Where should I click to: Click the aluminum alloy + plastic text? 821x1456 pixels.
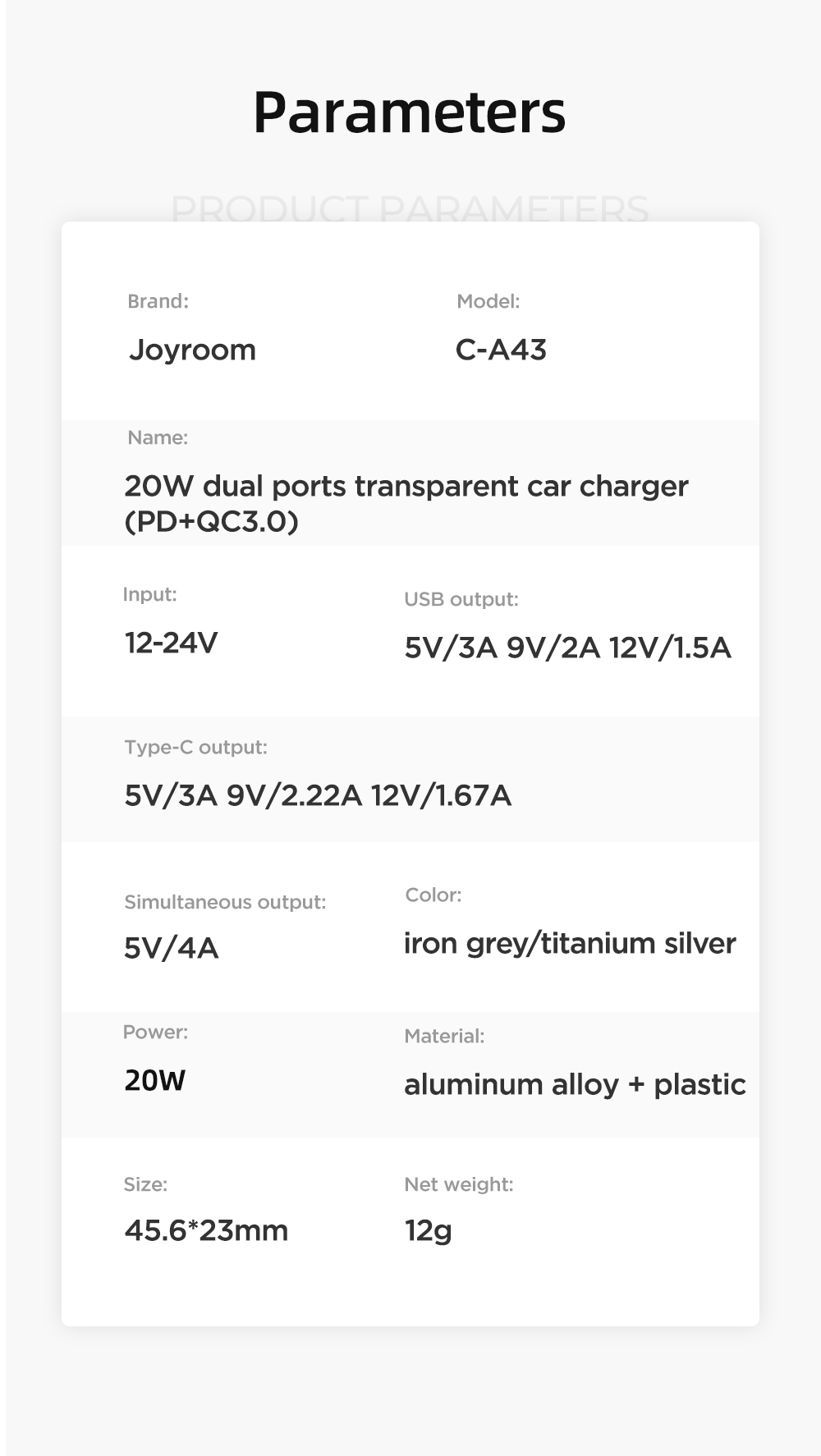click(575, 1085)
